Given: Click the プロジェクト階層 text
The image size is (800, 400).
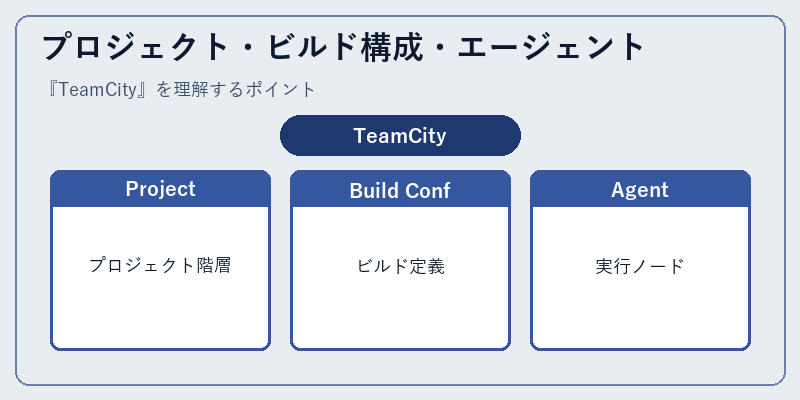Looking at the screenshot, I should coord(160,266).
